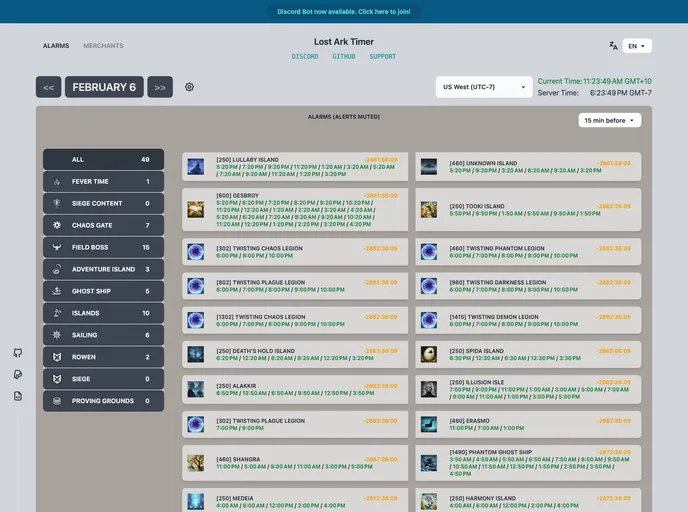Open the US West (UTC-7) server dropdown
688x512 pixels.
484,87
